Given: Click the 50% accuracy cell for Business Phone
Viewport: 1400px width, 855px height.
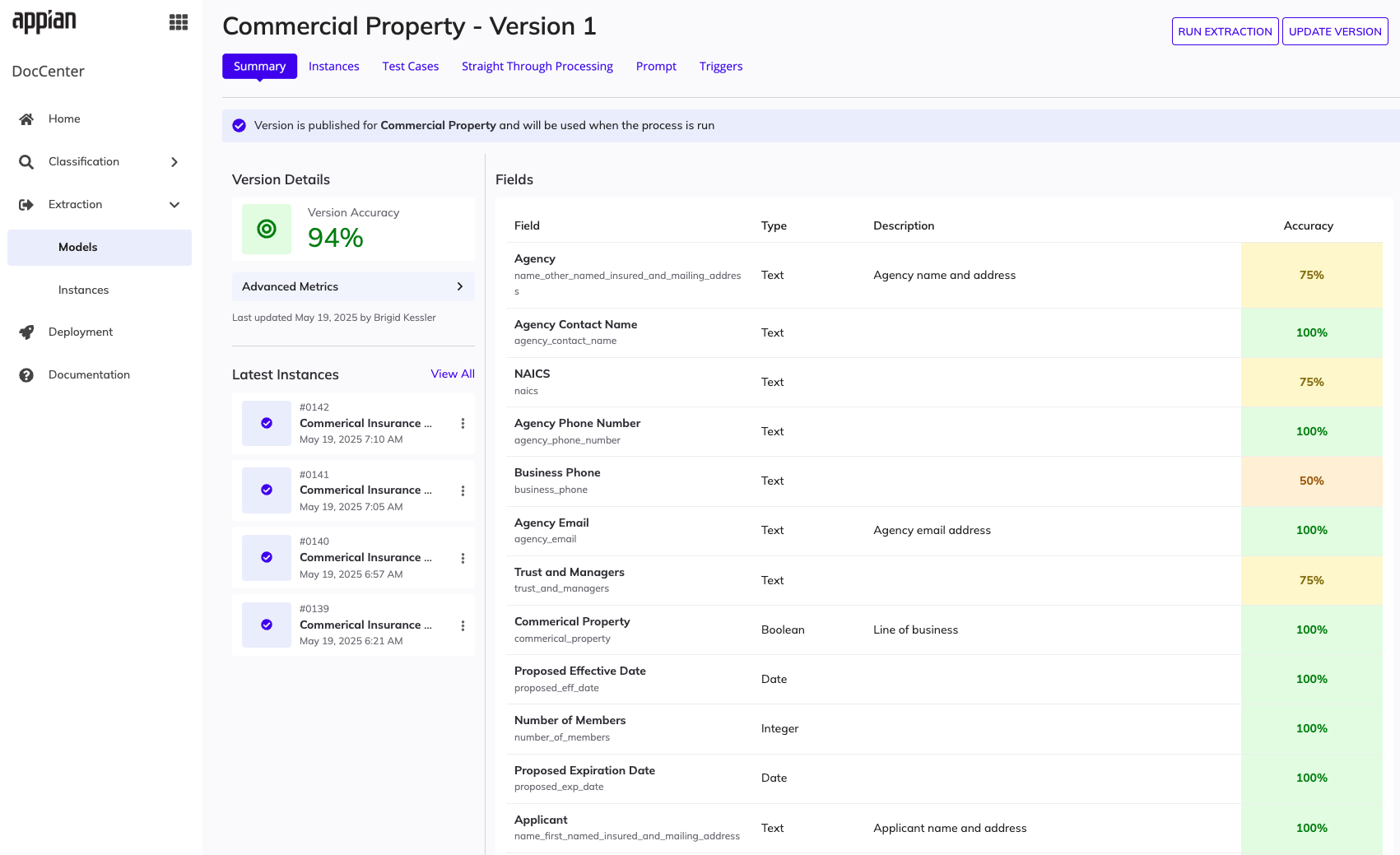Looking at the screenshot, I should 1311,481.
